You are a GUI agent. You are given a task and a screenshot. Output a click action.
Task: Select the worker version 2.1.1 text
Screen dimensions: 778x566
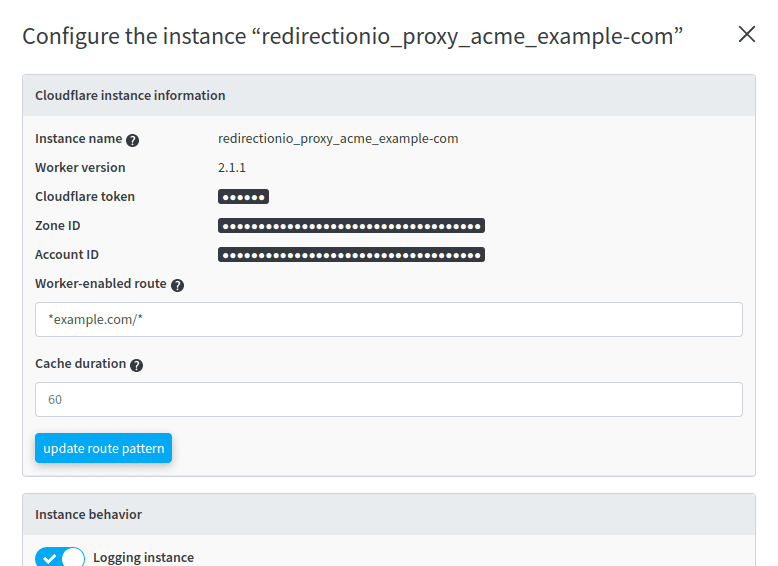click(x=232, y=168)
